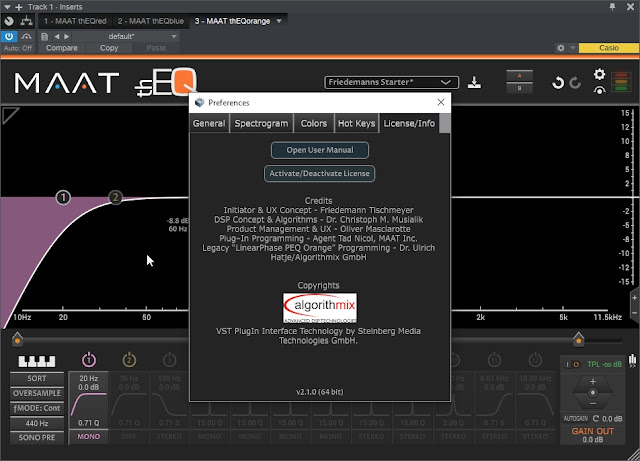Image resolution: width=640 pixels, height=461 pixels.
Task: Click the undo arrow icon
Action: coord(558,83)
